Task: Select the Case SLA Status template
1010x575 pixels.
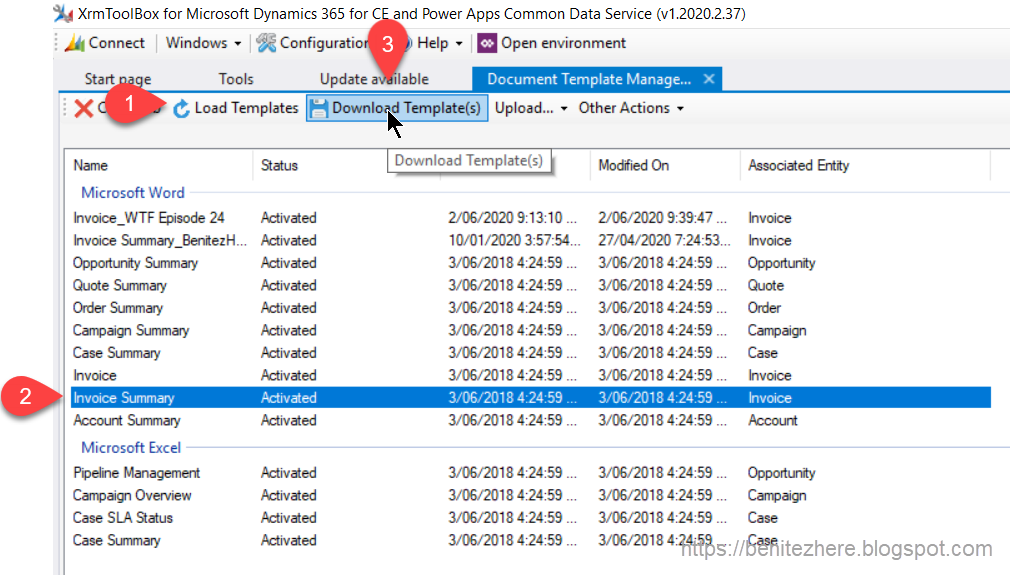Action: (122, 518)
